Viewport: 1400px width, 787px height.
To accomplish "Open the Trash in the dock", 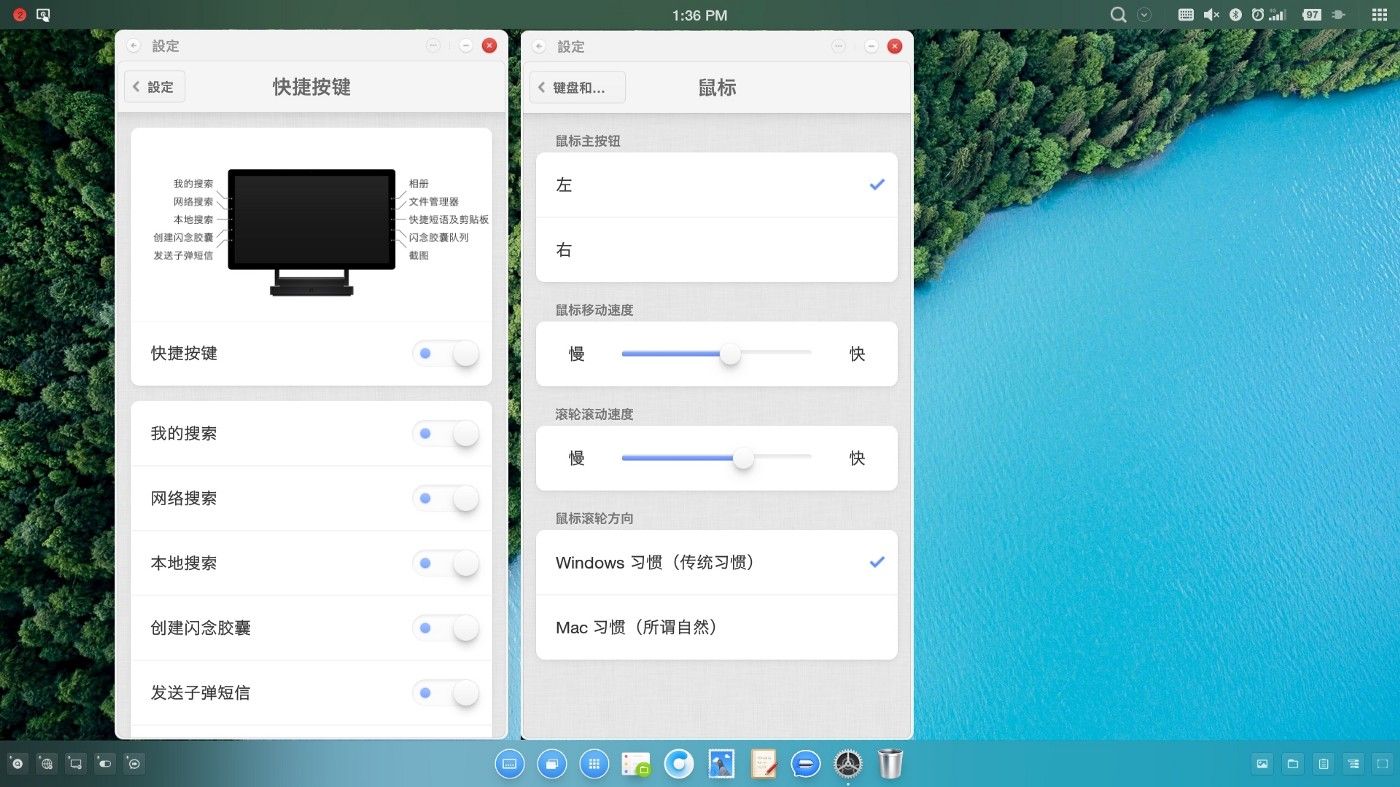I will pos(890,764).
